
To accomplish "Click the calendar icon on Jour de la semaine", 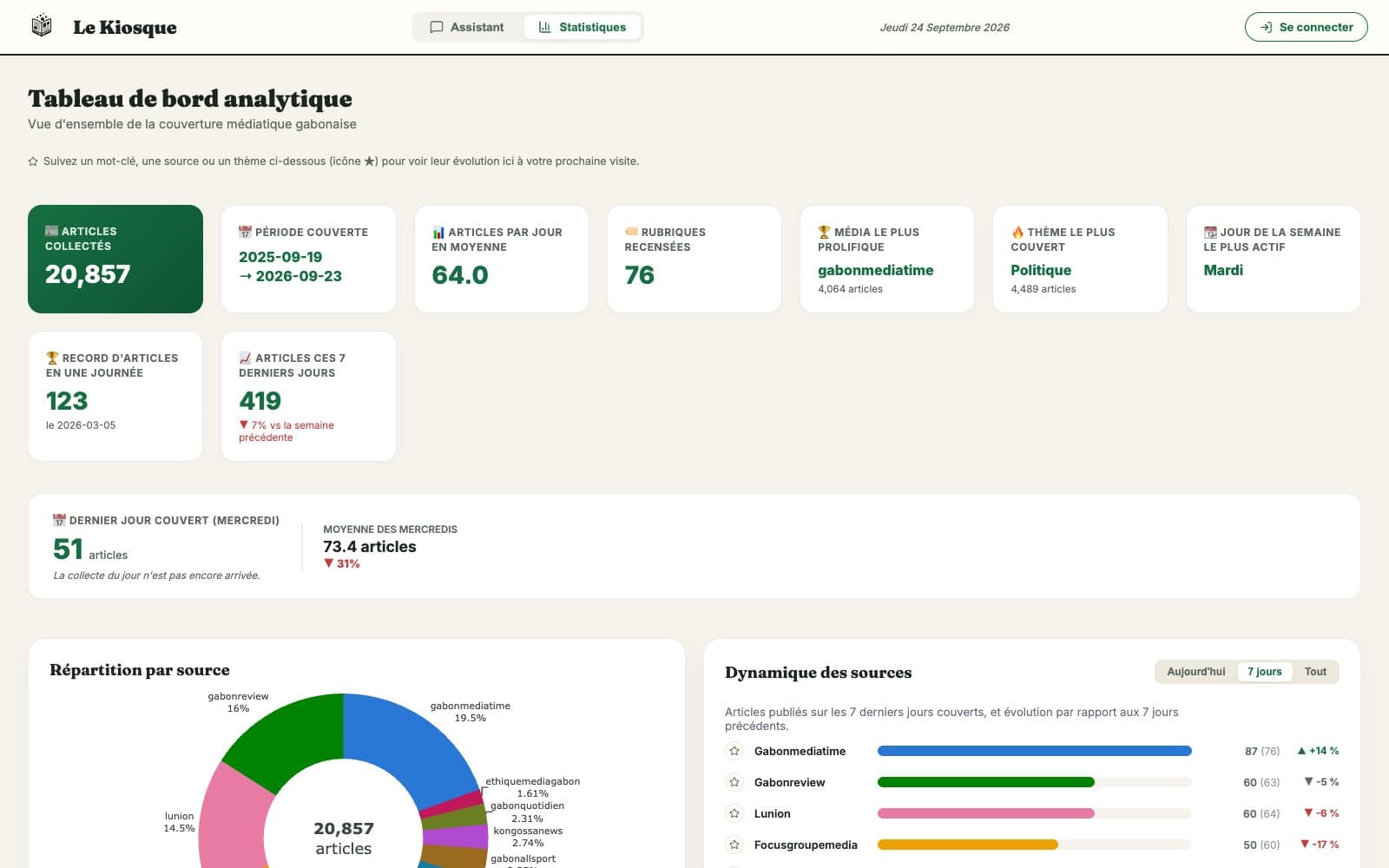I will [1210, 232].
